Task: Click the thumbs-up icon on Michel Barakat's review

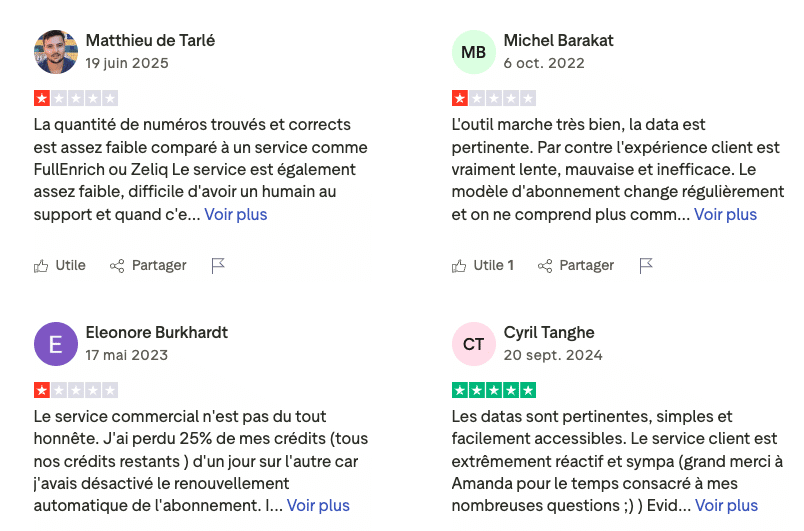Action: click(x=459, y=266)
